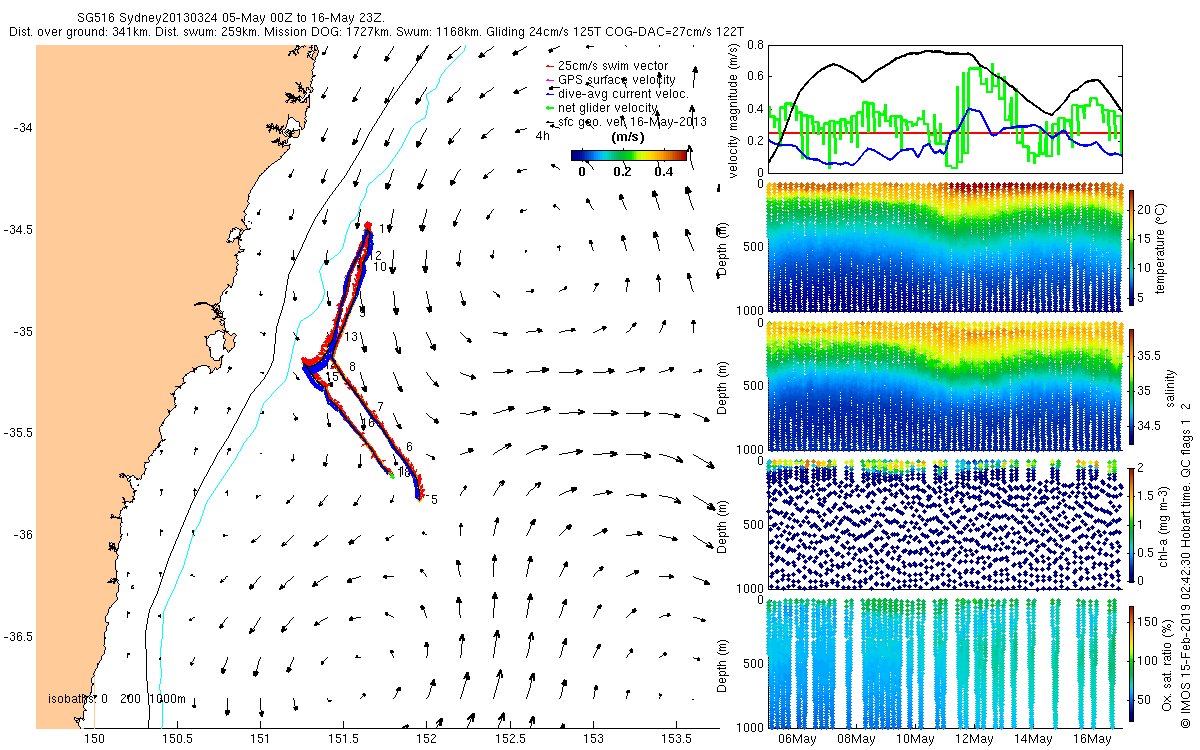Click the '1.5' tick on the chl-a colorbar
The image size is (1200, 750).
point(1147,494)
